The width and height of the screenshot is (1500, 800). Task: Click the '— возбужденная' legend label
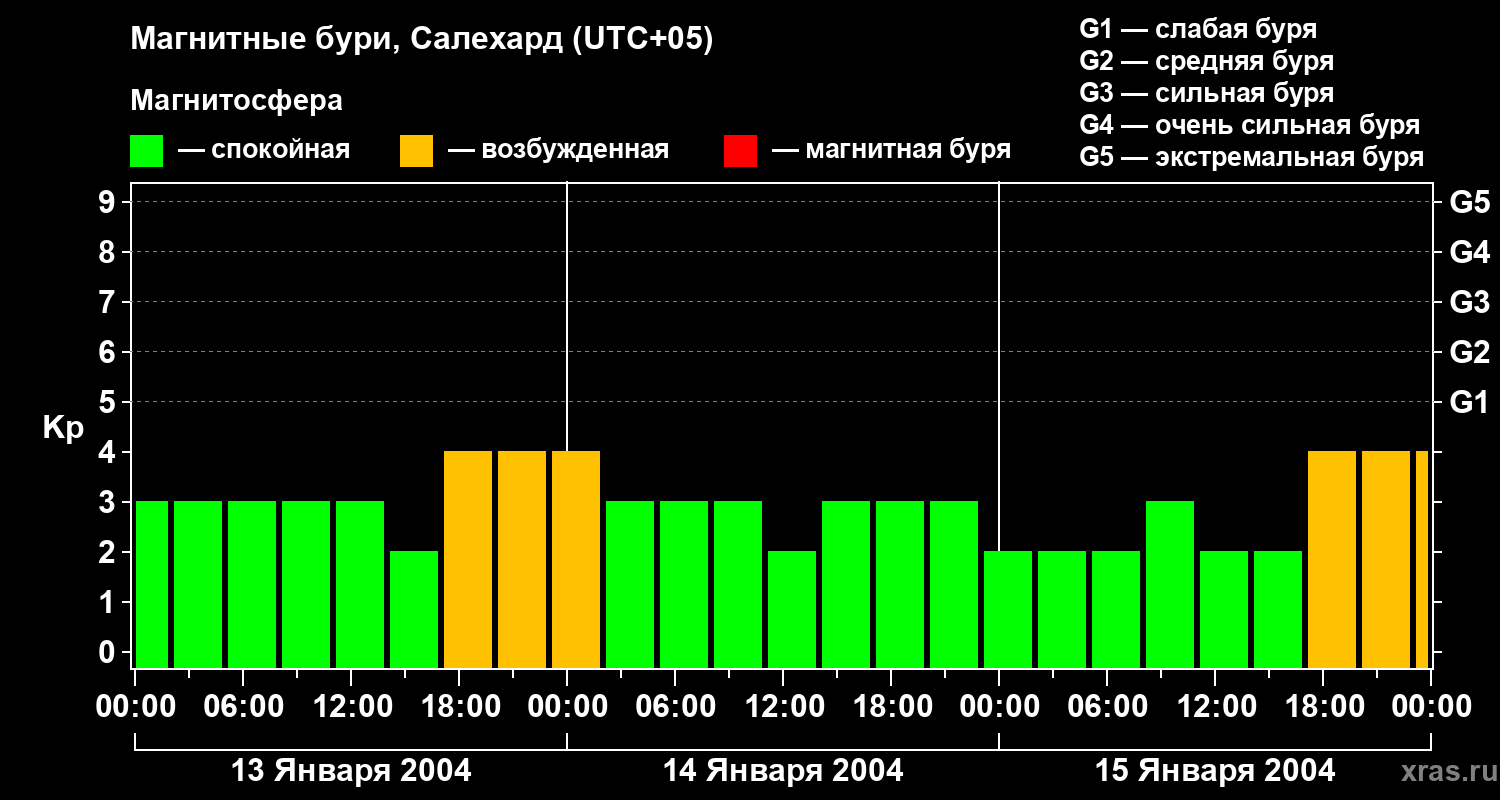click(x=558, y=150)
